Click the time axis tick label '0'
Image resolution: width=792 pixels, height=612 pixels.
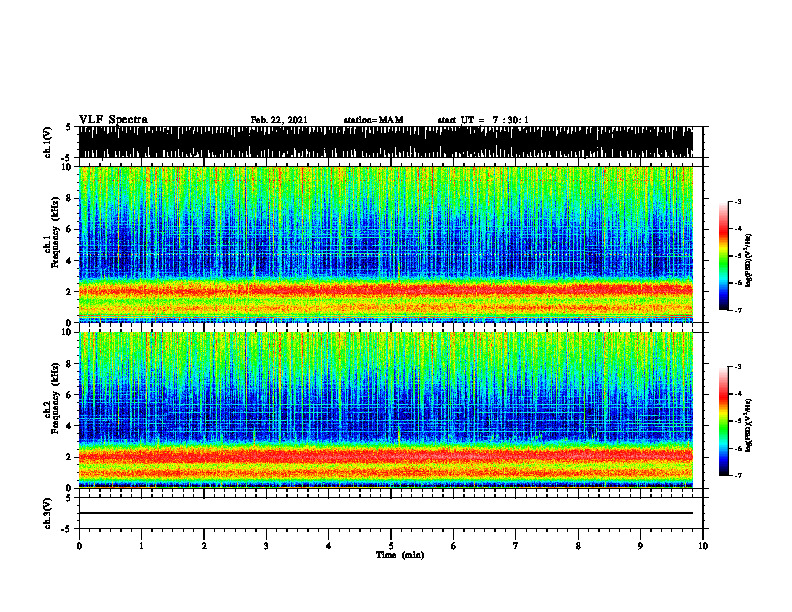pos(79,546)
